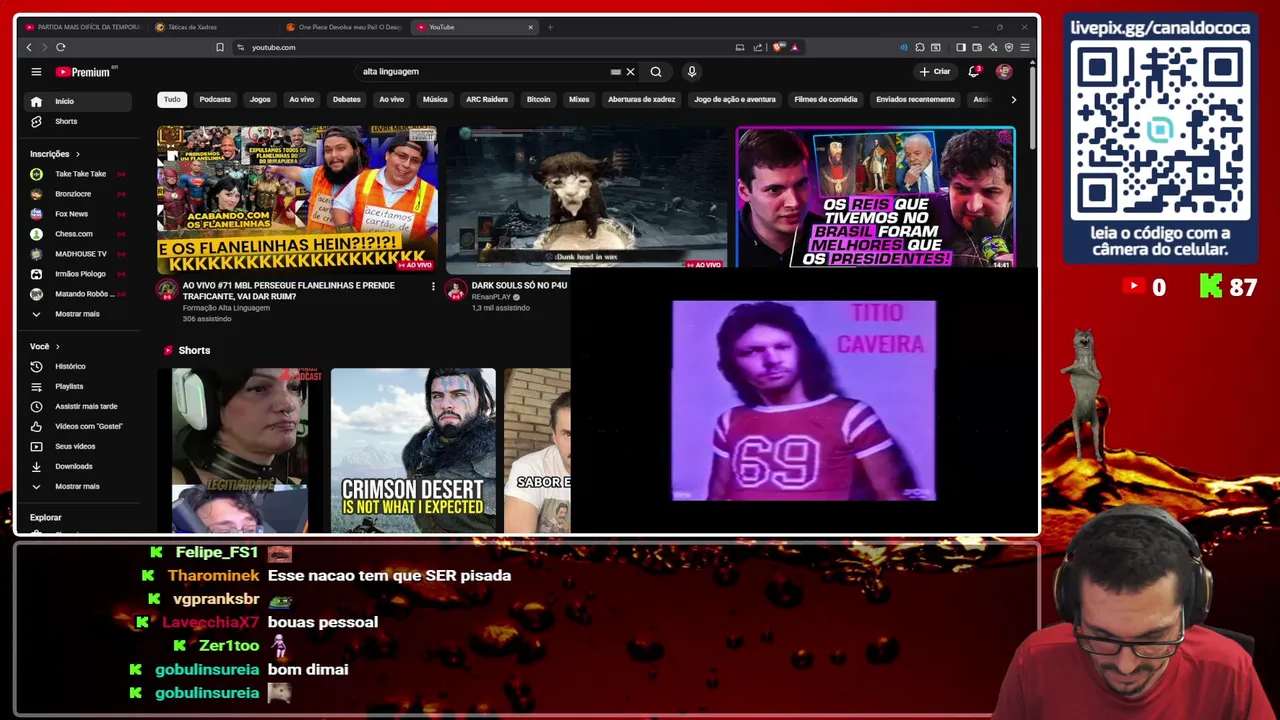Viewport: 1280px width, 720px height.
Task: Open Seus vídeos in sidebar
Action: [x=78, y=446]
